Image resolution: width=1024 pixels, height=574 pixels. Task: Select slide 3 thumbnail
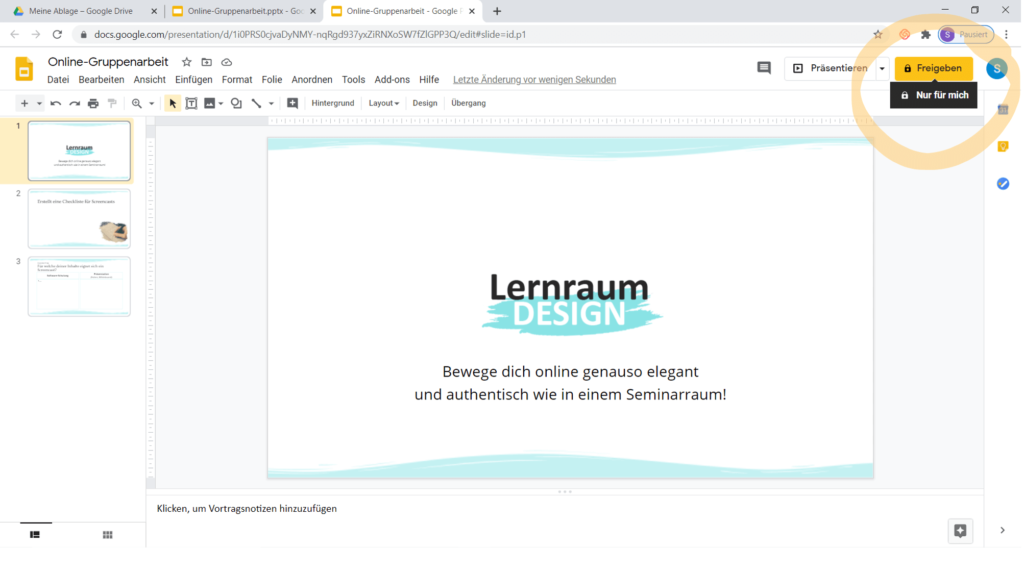[79, 287]
